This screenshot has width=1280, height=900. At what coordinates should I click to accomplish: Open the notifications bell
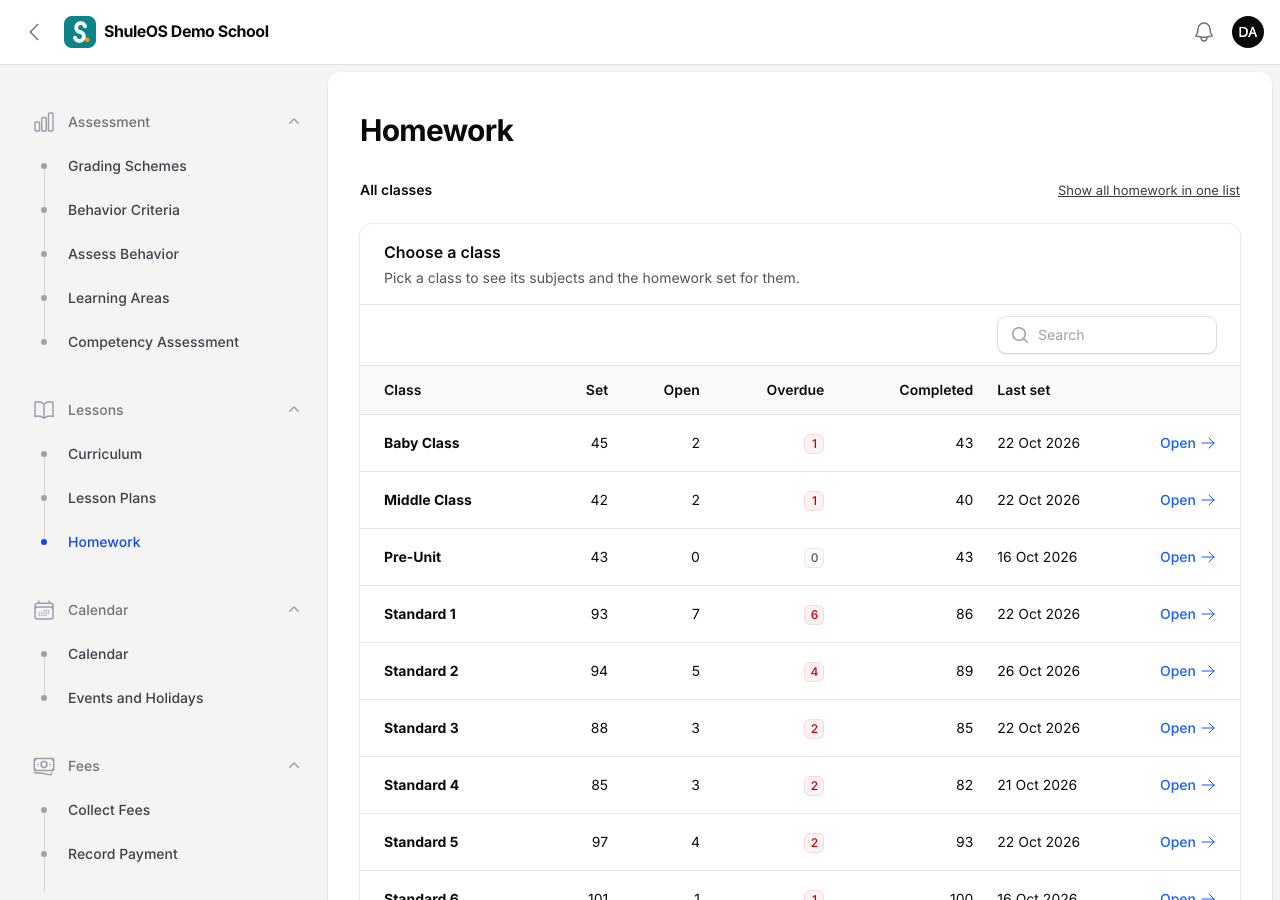coord(1204,32)
